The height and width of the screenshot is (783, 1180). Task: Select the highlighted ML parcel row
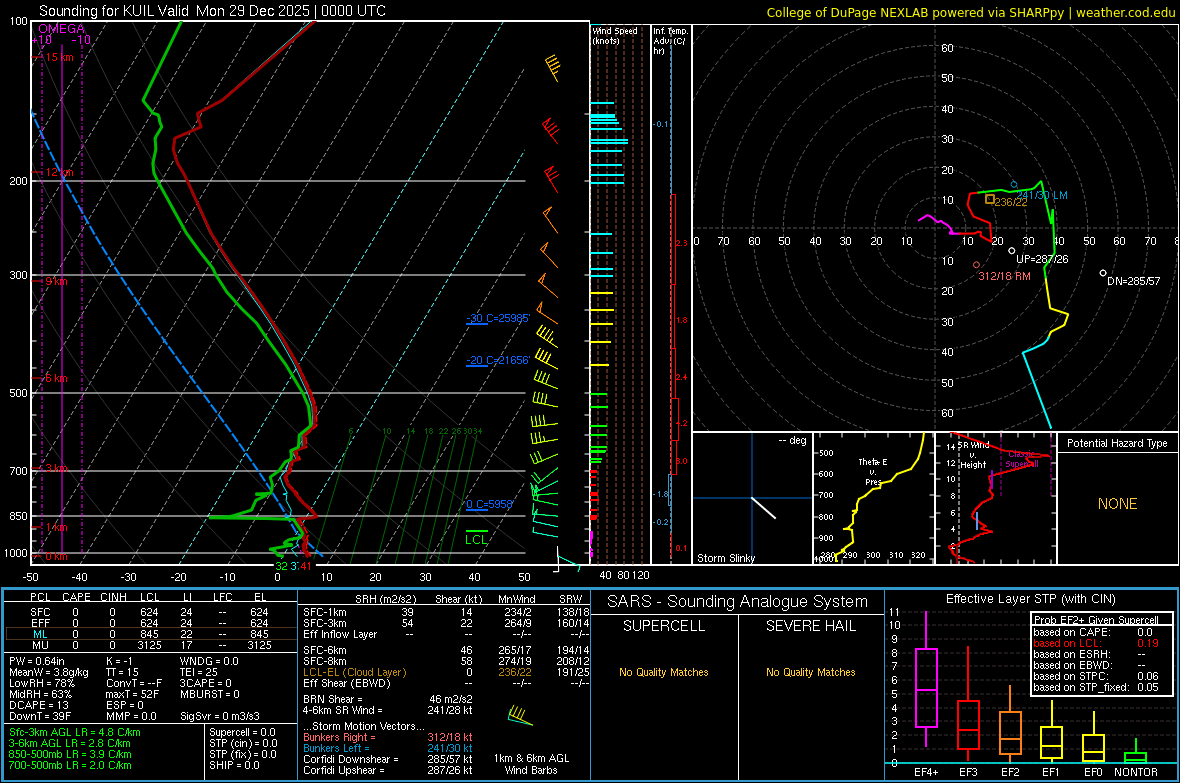tap(150, 635)
